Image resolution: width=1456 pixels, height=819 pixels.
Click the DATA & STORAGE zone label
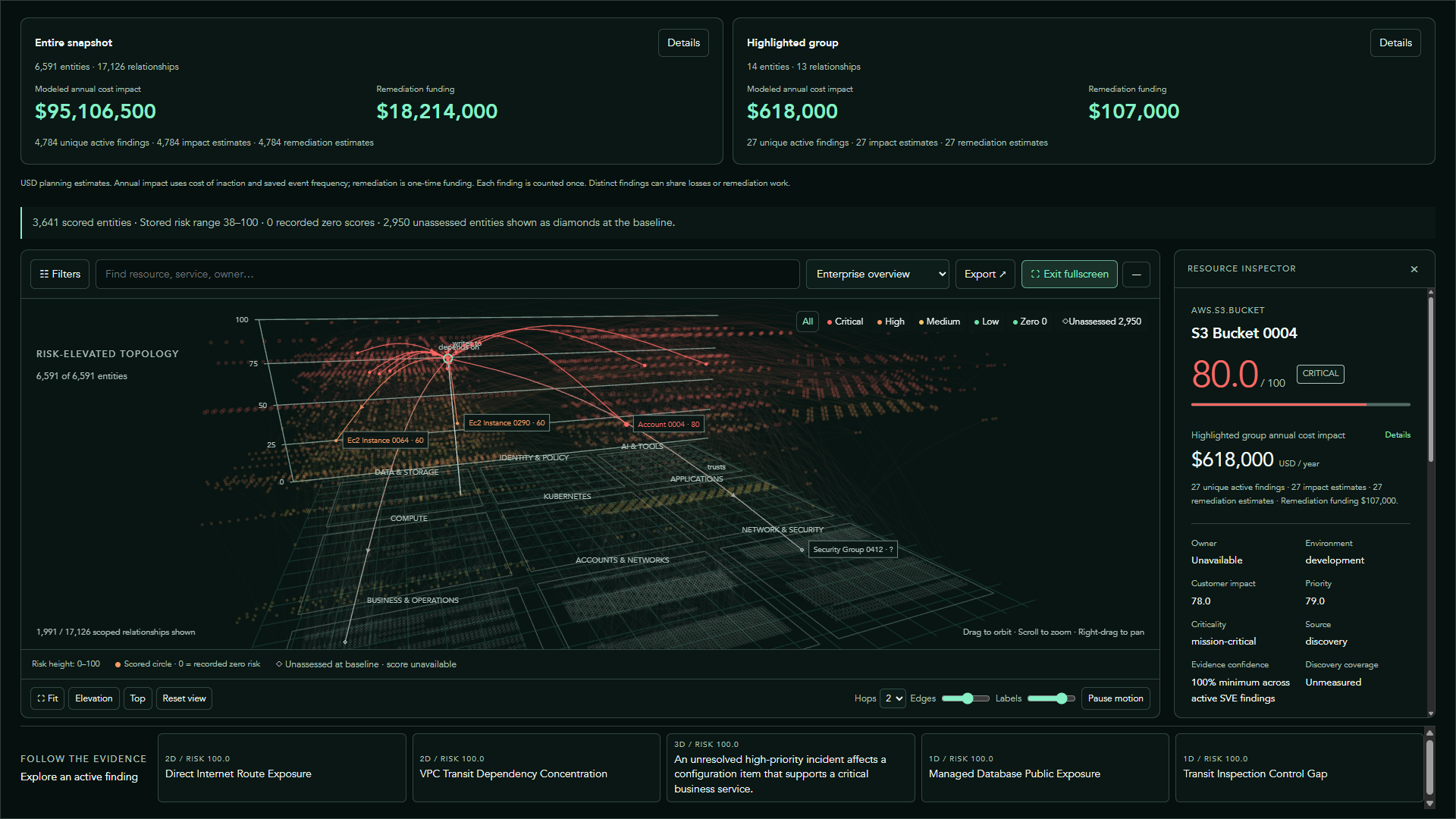(x=406, y=472)
